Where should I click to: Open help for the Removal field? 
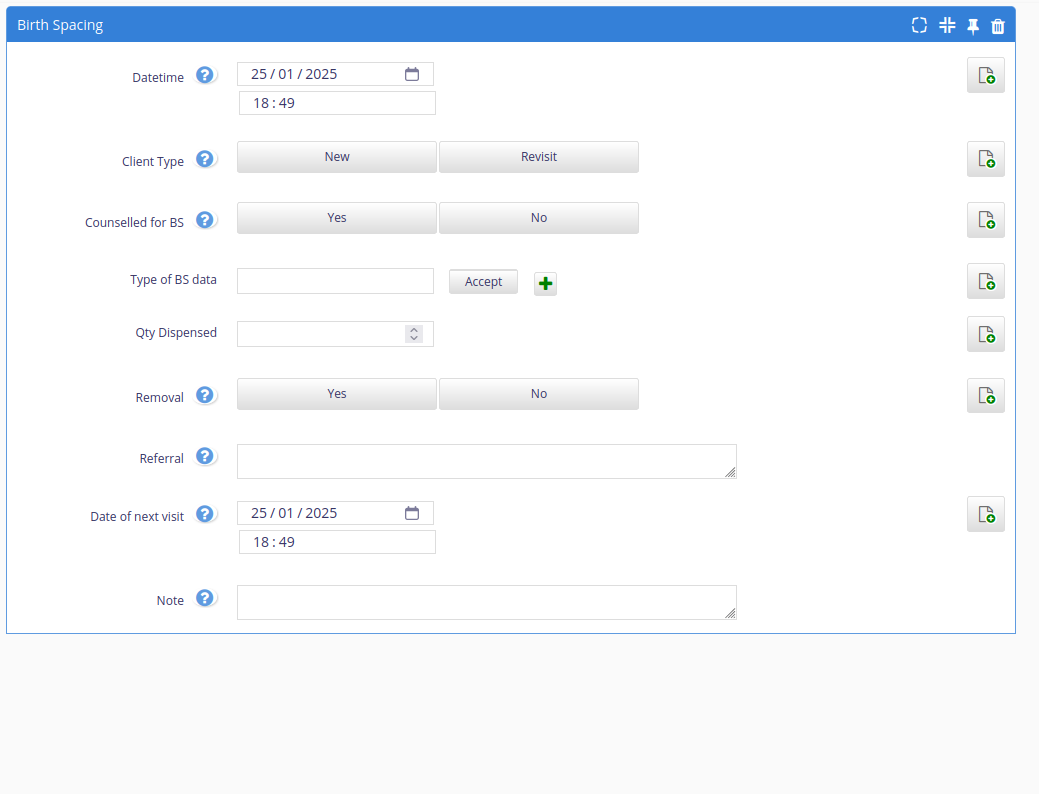(x=205, y=395)
